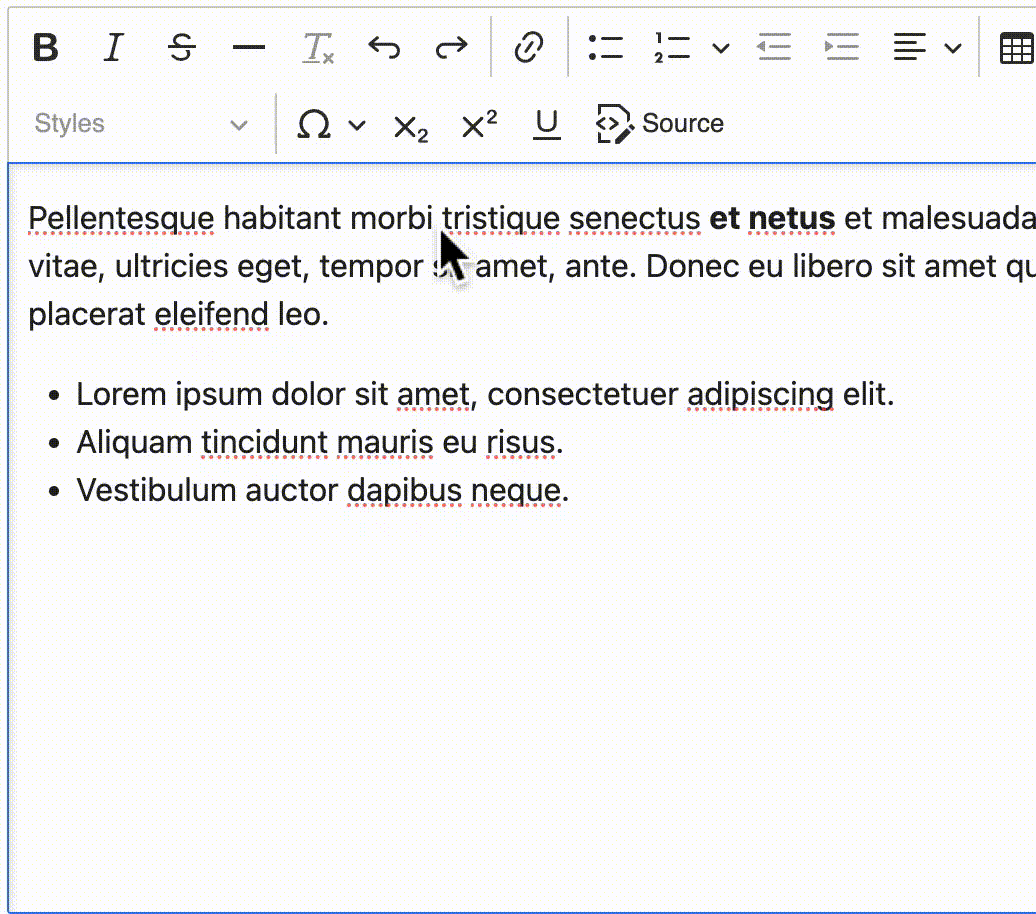Apply subscript formatting
1036x914 pixels.
(410, 125)
